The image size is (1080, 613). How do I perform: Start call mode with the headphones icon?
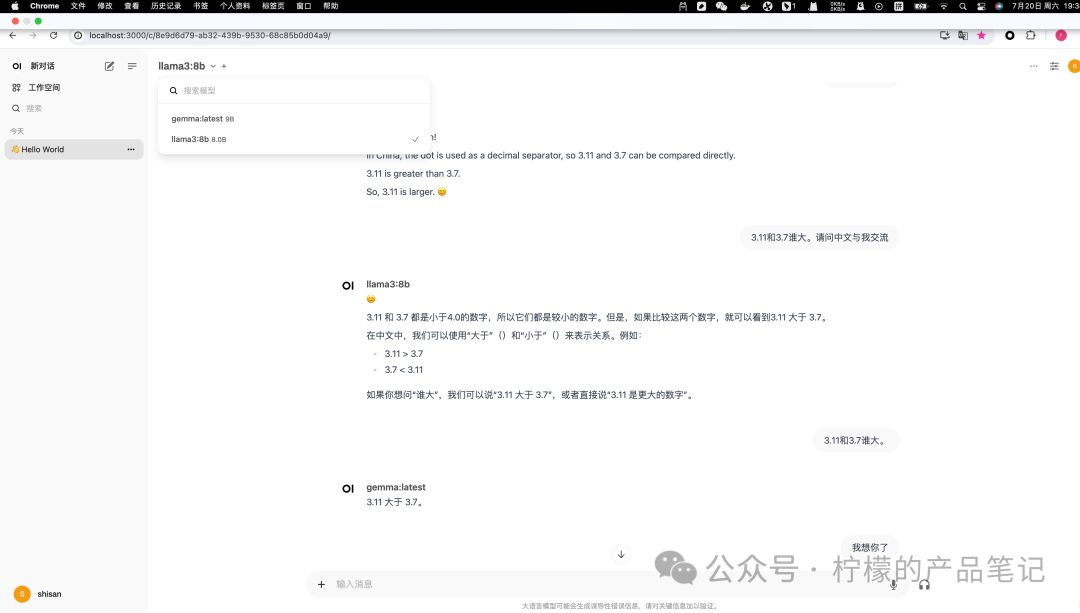(925, 585)
